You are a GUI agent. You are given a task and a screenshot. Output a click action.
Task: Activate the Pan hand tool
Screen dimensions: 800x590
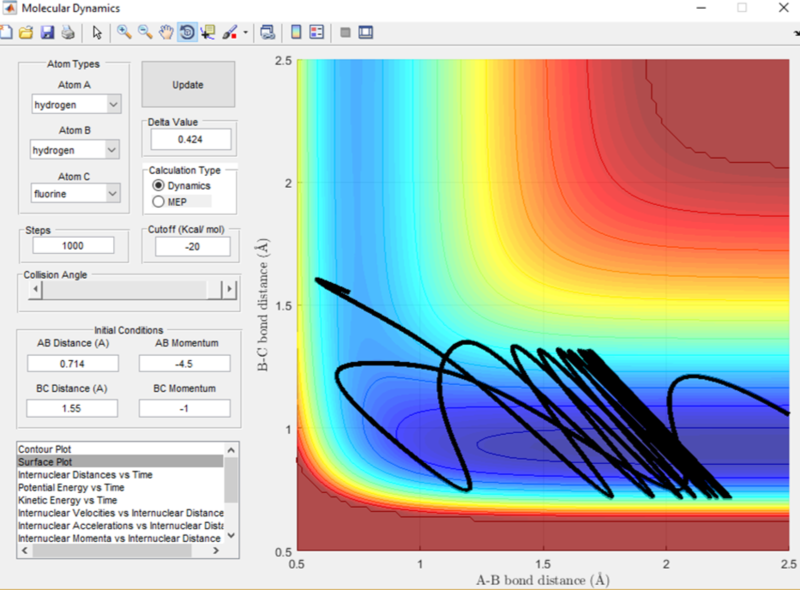point(166,32)
